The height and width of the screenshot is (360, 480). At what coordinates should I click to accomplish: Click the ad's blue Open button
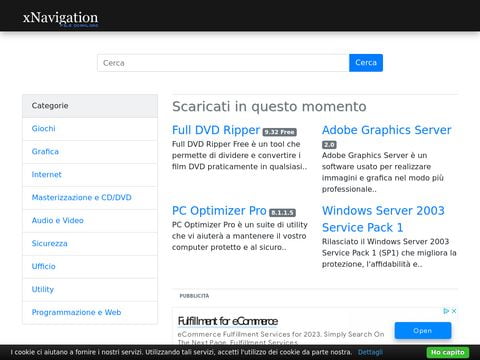tap(423, 331)
